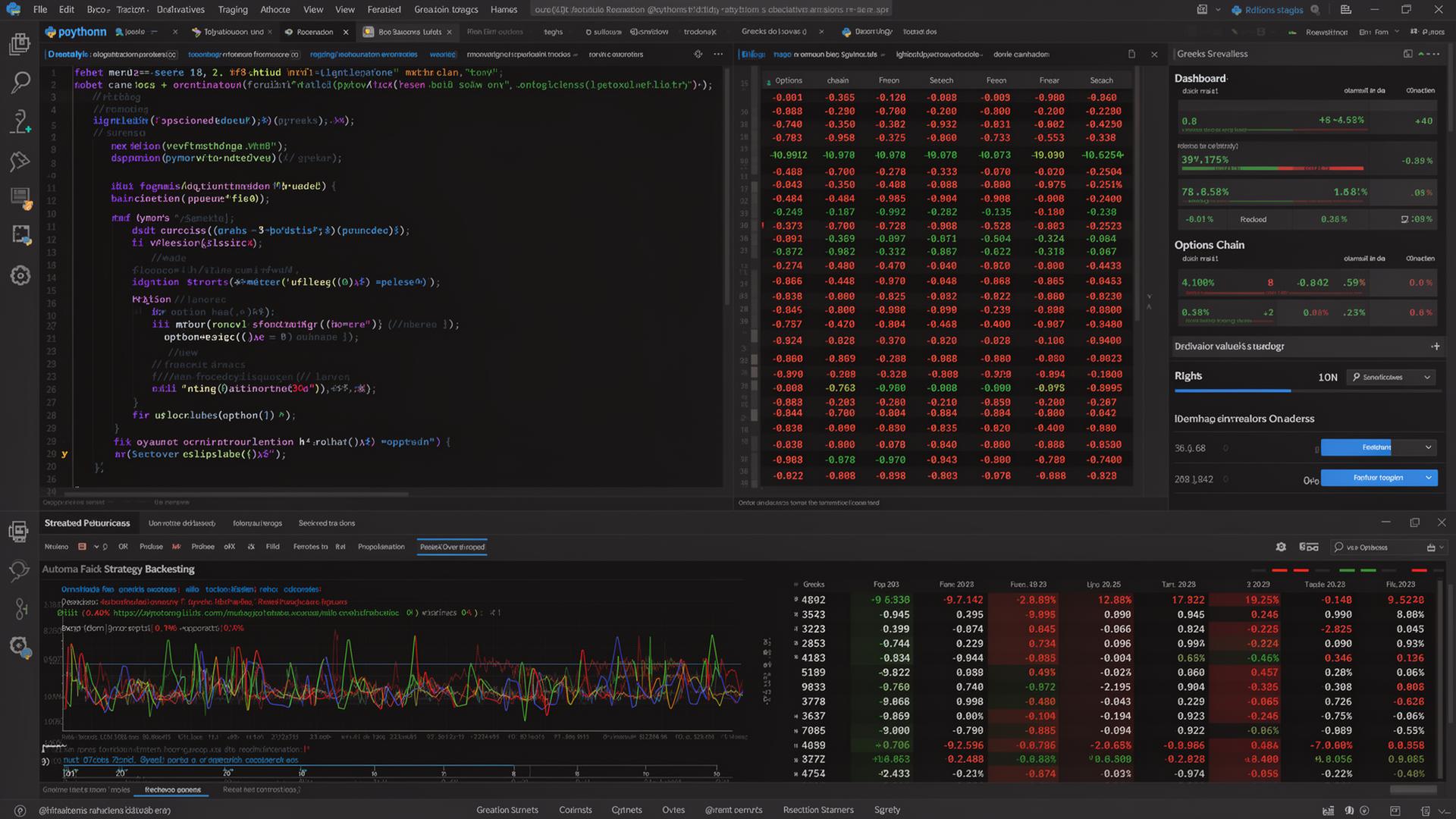Open the Extensions panel icon on the left
Viewport: 1456px width, 819px height.
[x=20, y=235]
